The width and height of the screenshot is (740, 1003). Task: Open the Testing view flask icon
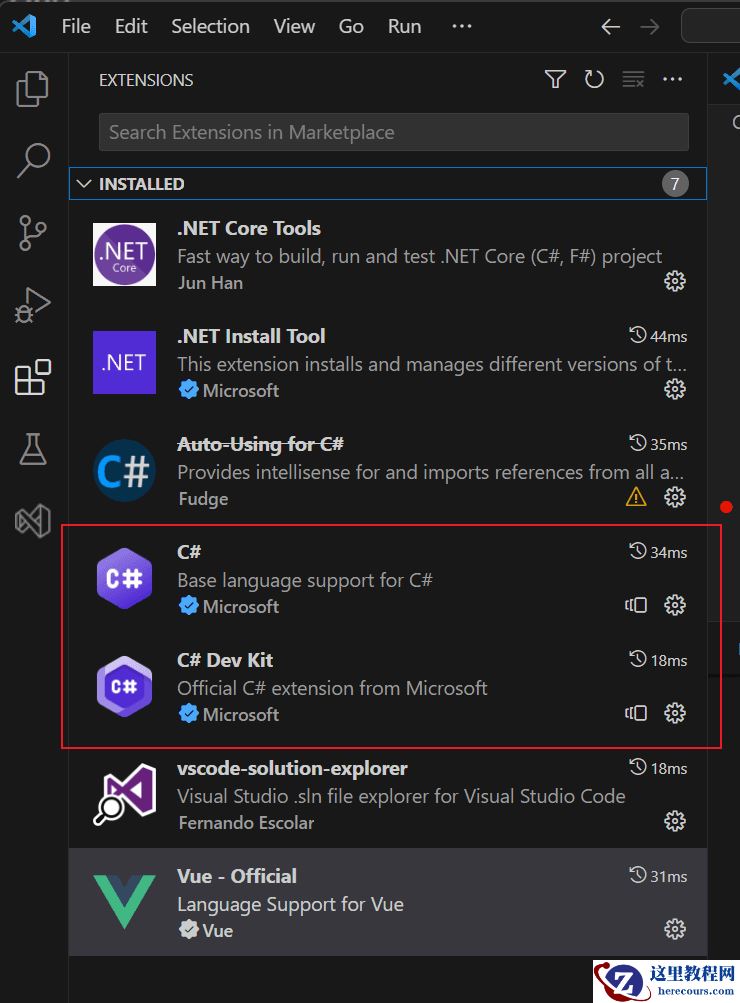pos(31,449)
